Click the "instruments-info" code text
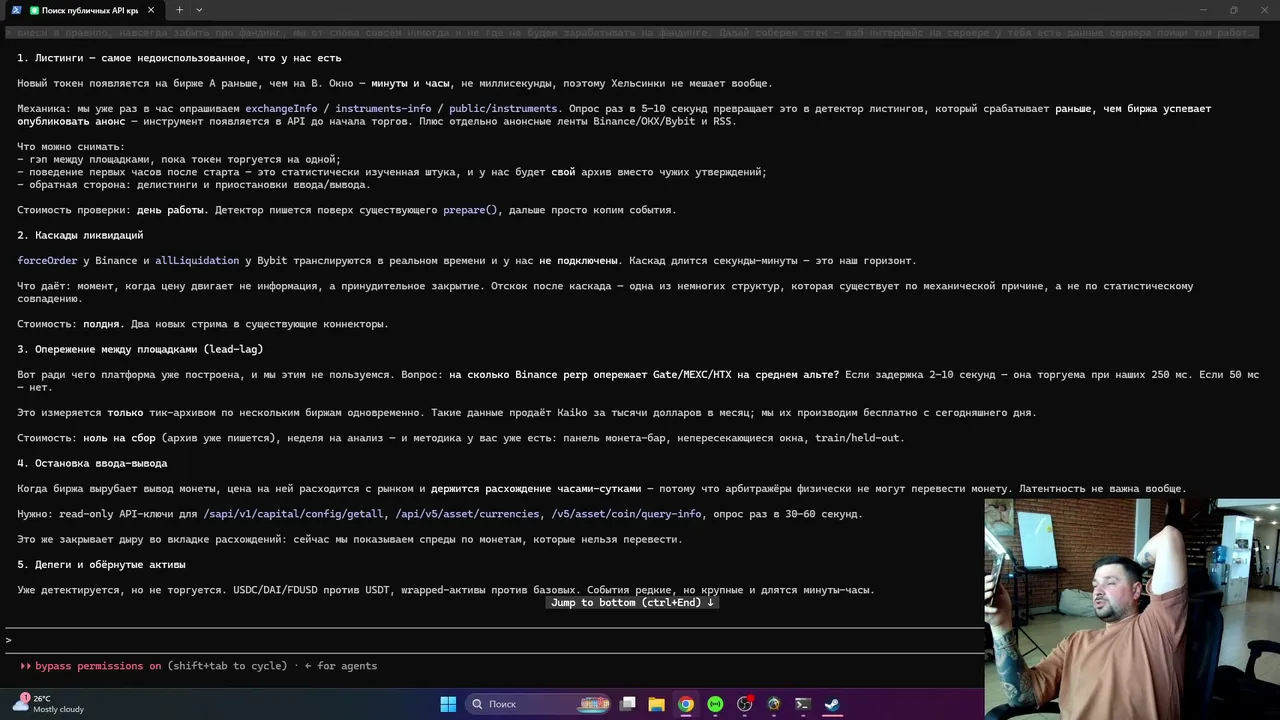 tap(384, 109)
